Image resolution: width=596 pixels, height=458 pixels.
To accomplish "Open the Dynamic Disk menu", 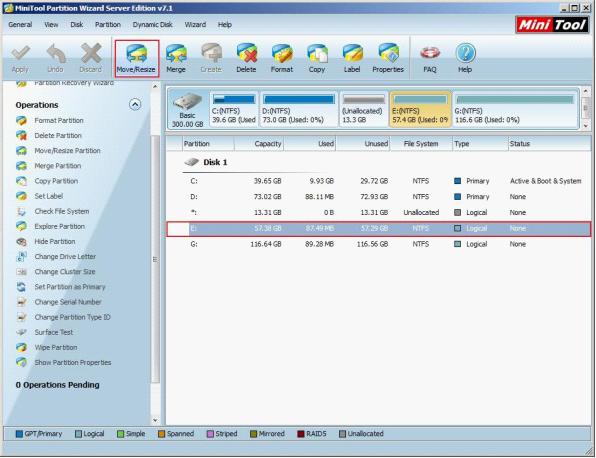I will pos(152,25).
